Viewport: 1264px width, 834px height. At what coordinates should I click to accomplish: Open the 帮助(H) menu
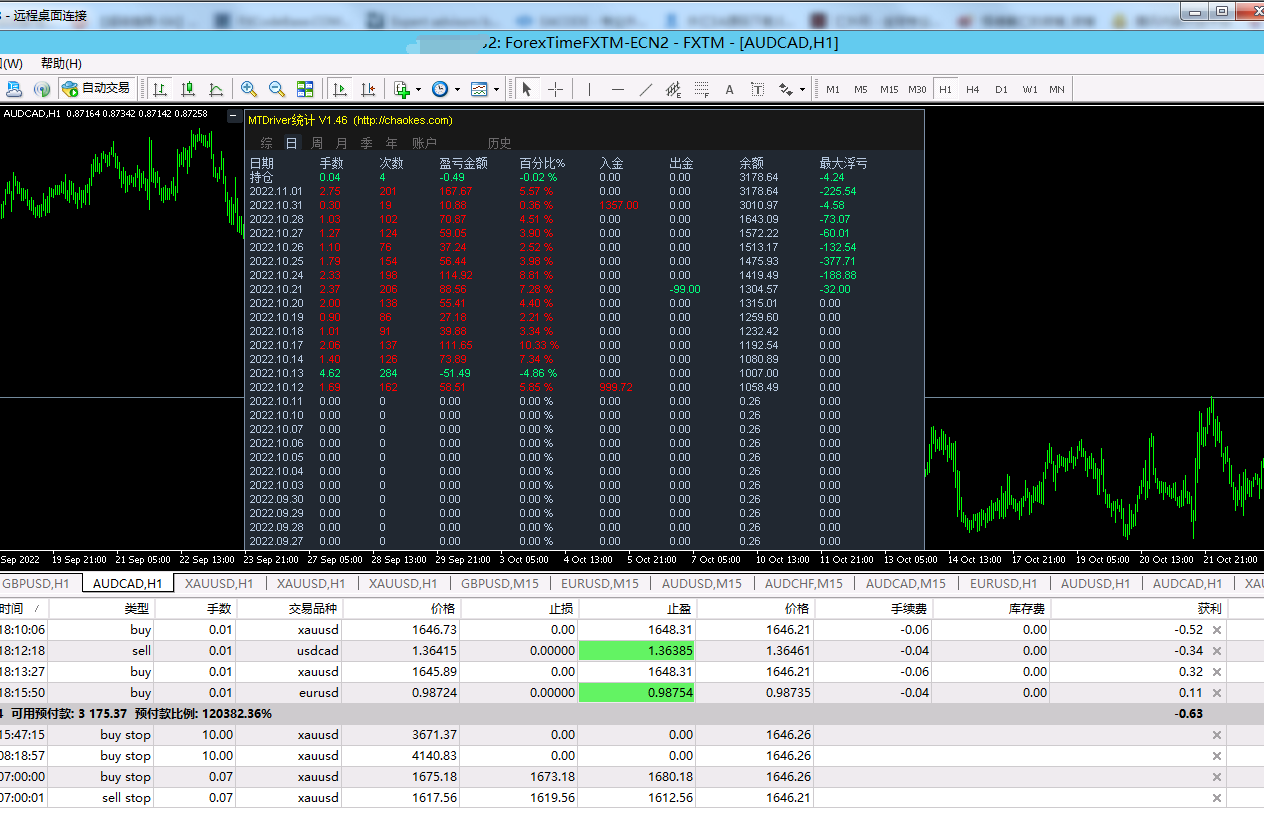(x=61, y=63)
